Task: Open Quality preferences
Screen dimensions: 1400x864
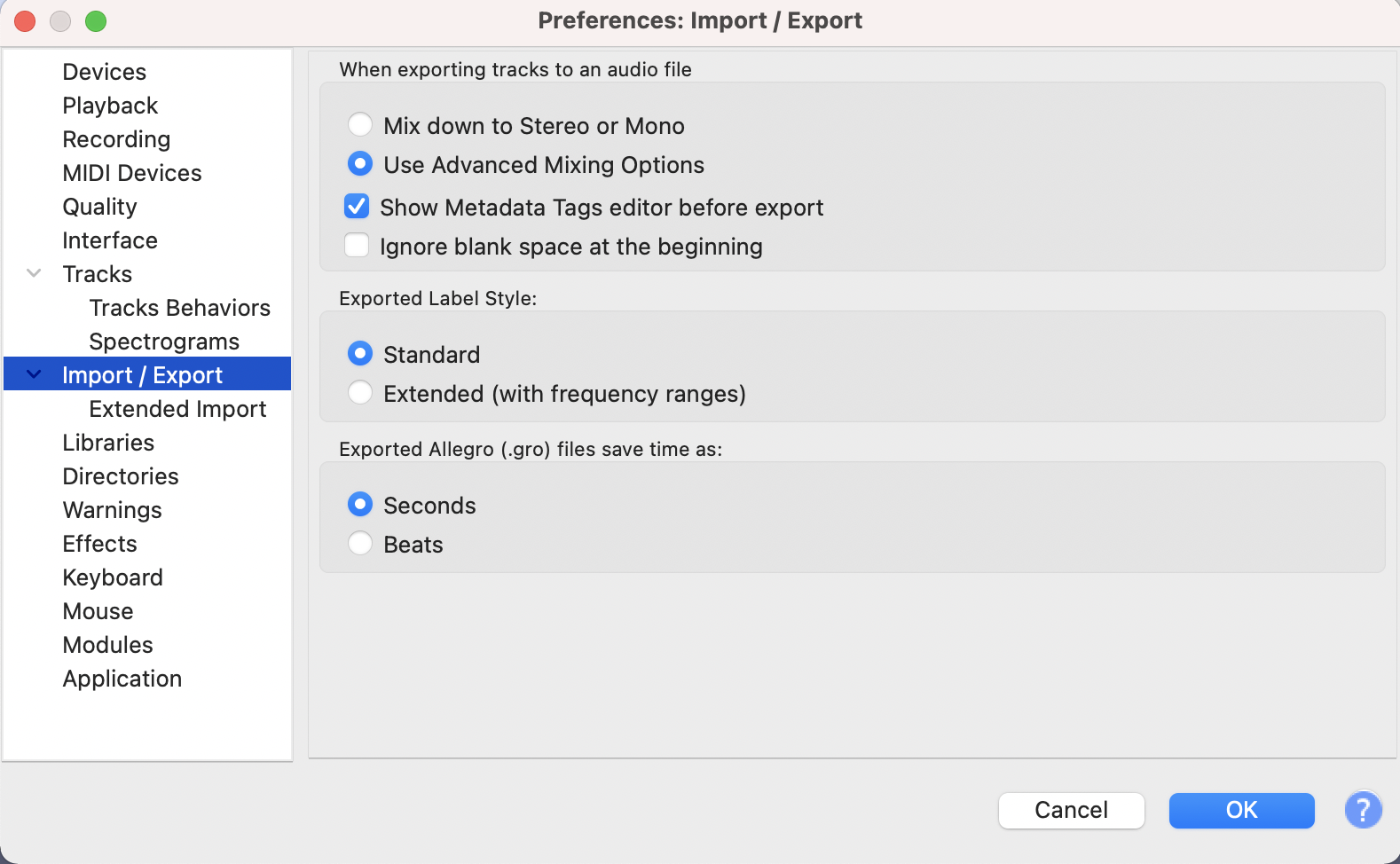Action: click(x=99, y=207)
